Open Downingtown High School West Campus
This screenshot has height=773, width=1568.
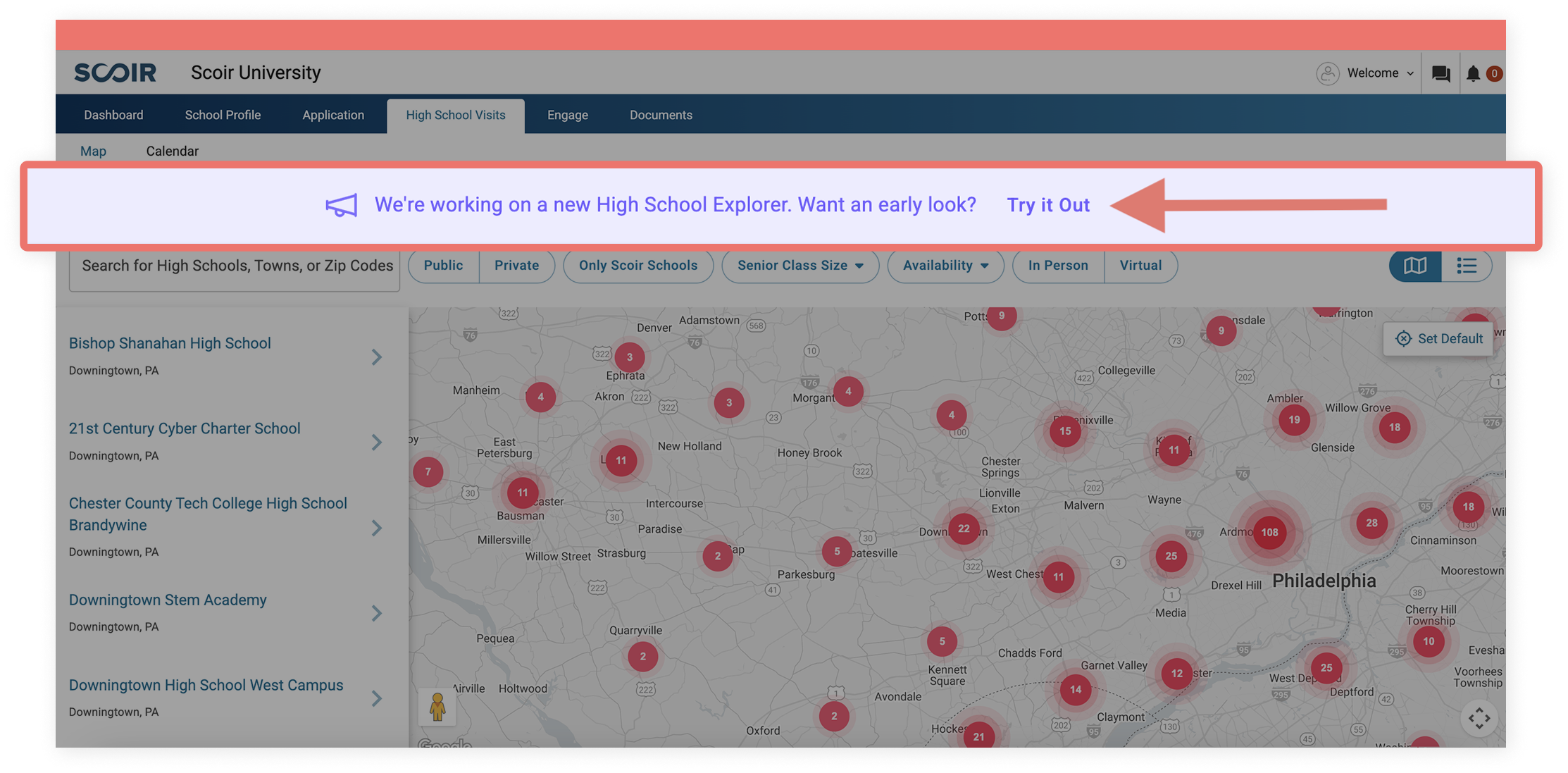tap(206, 685)
